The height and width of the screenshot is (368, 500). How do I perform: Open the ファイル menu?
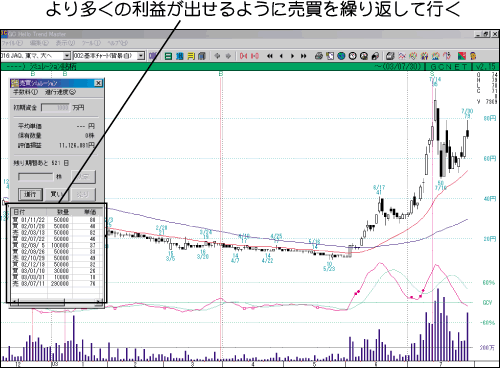tap(12, 43)
